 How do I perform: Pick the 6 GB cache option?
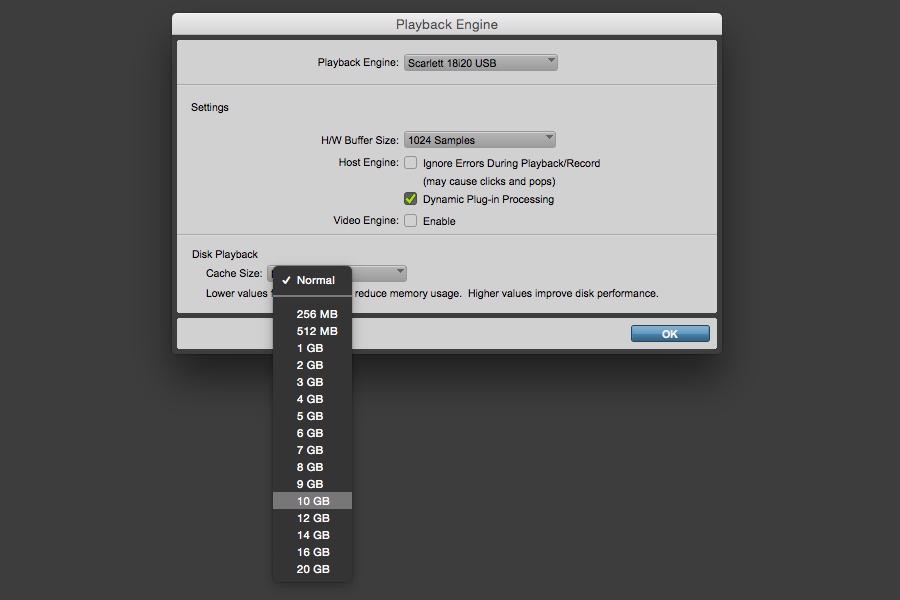click(310, 433)
